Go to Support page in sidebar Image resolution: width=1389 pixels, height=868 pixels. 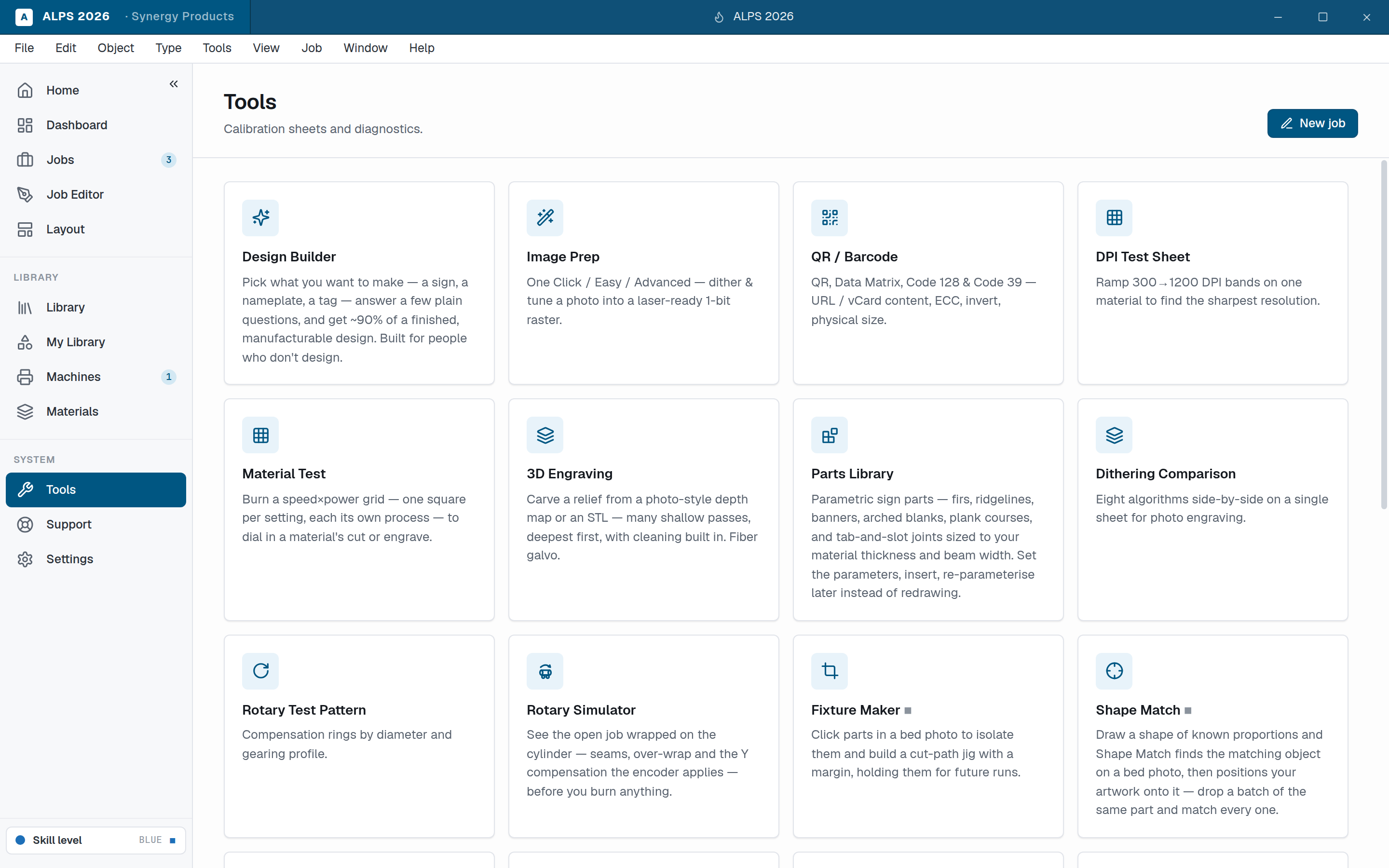(x=96, y=524)
